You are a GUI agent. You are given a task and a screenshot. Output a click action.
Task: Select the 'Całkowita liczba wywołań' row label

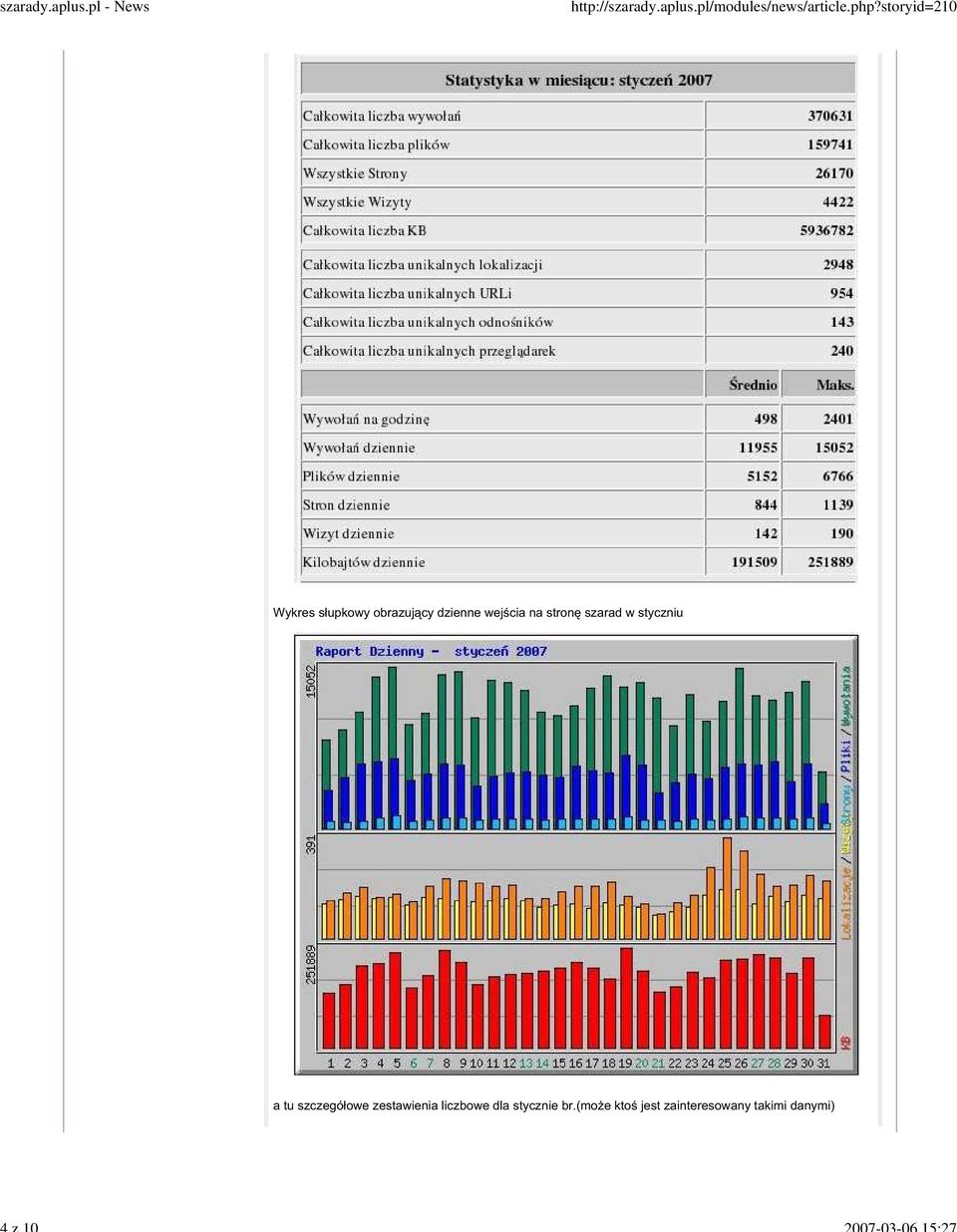pyautogui.click(x=382, y=117)
